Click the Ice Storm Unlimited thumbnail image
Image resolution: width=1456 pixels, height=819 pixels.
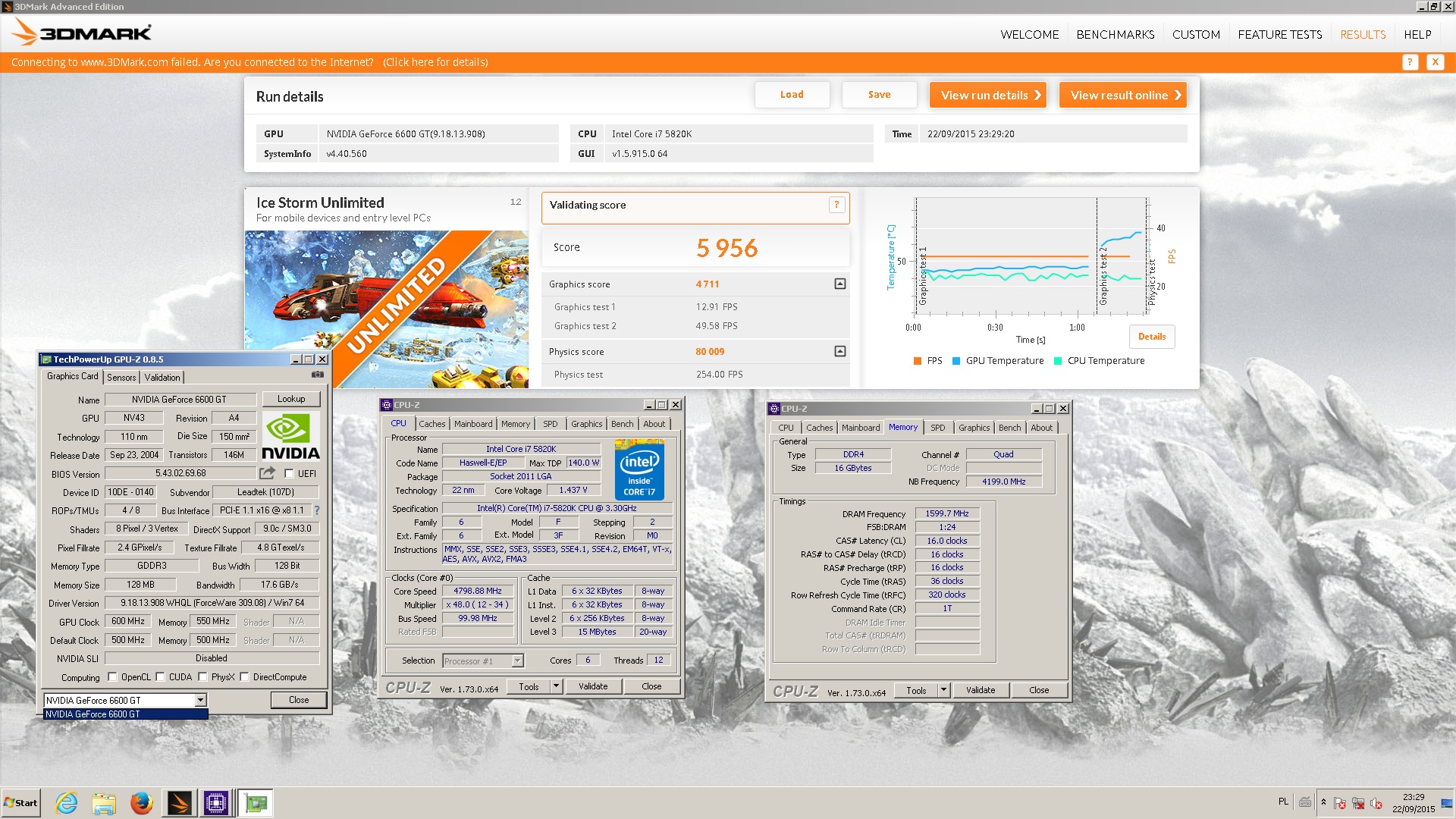tap(387, 309)
